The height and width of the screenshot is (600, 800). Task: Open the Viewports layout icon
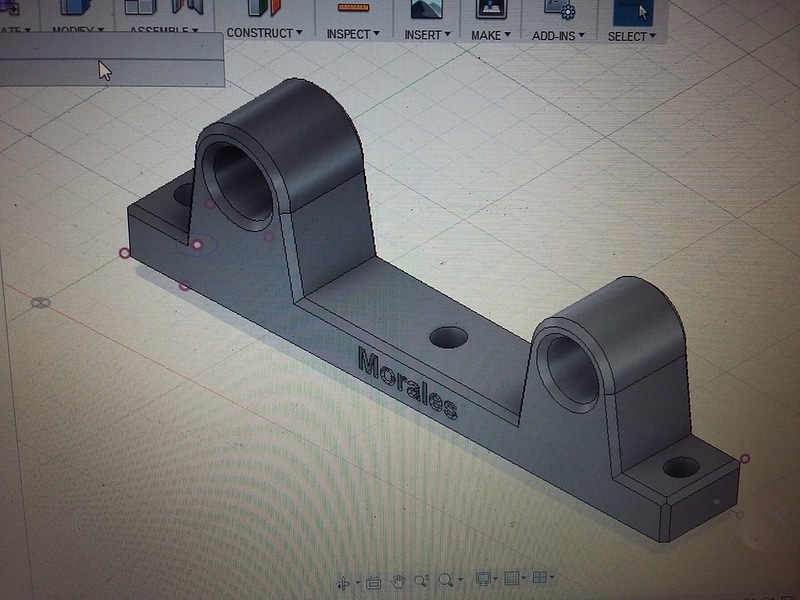pyautogui.click(x=539, y=577)
